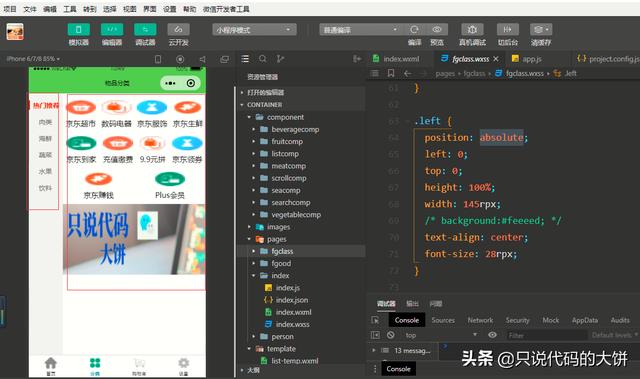Click the console Filter input field
Viewport: 640px width, 379px height.
[x=546, y=335]
